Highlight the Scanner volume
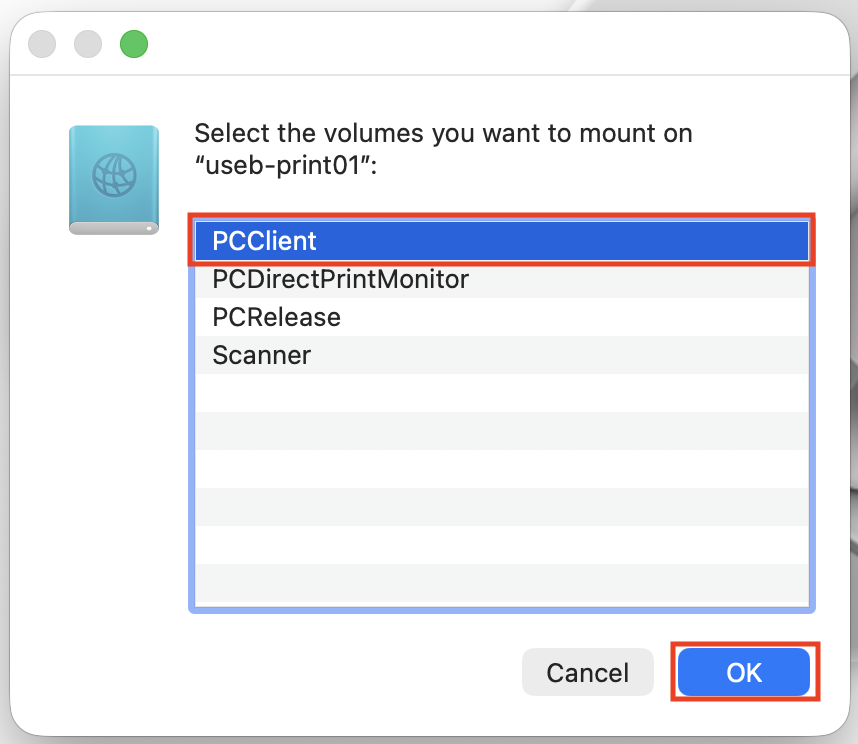Viewport: 858px width, 744px height. pyautogui.click(x=262, y=355)
